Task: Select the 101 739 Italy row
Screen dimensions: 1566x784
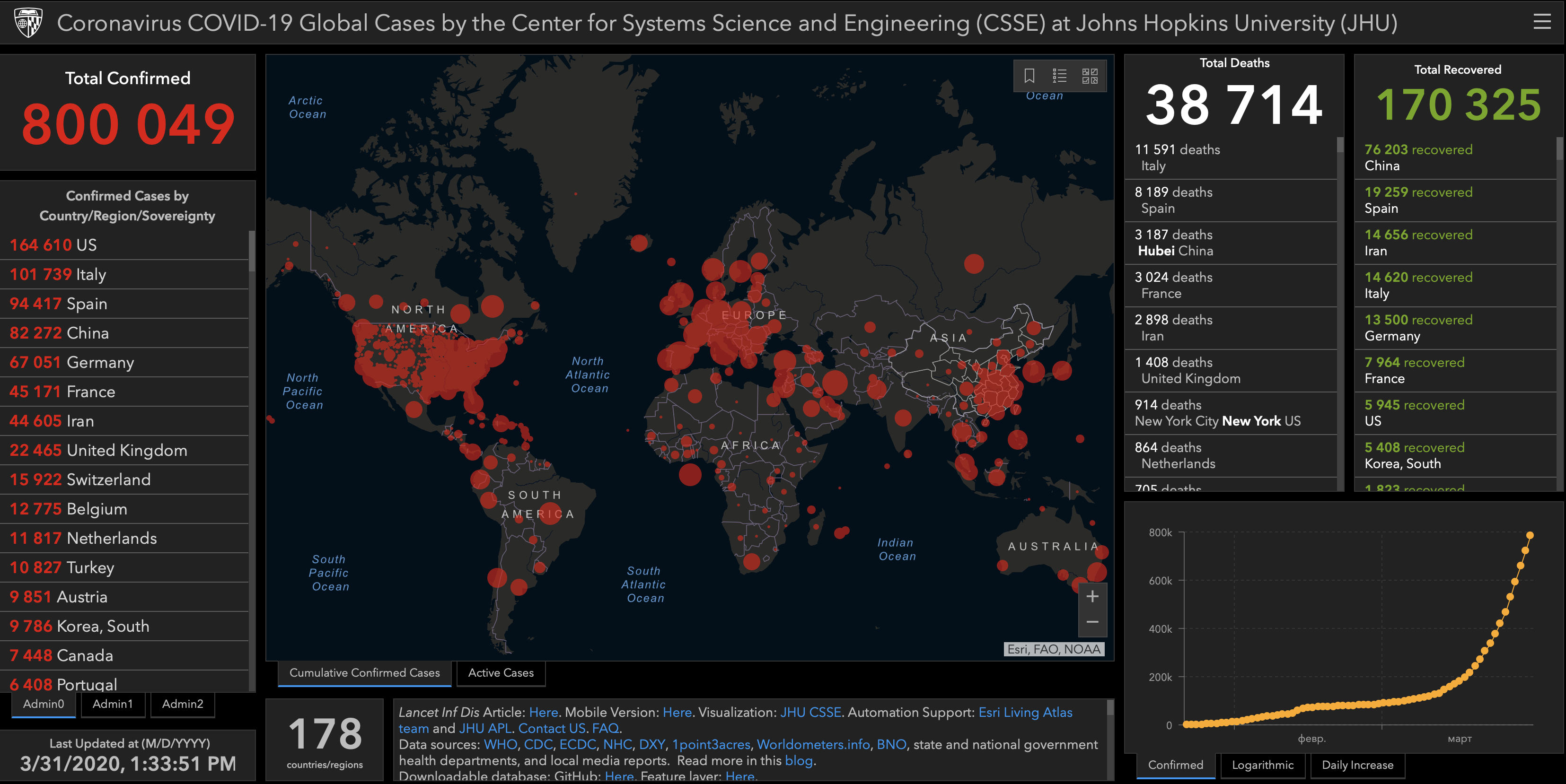Action: coord(124,274)
